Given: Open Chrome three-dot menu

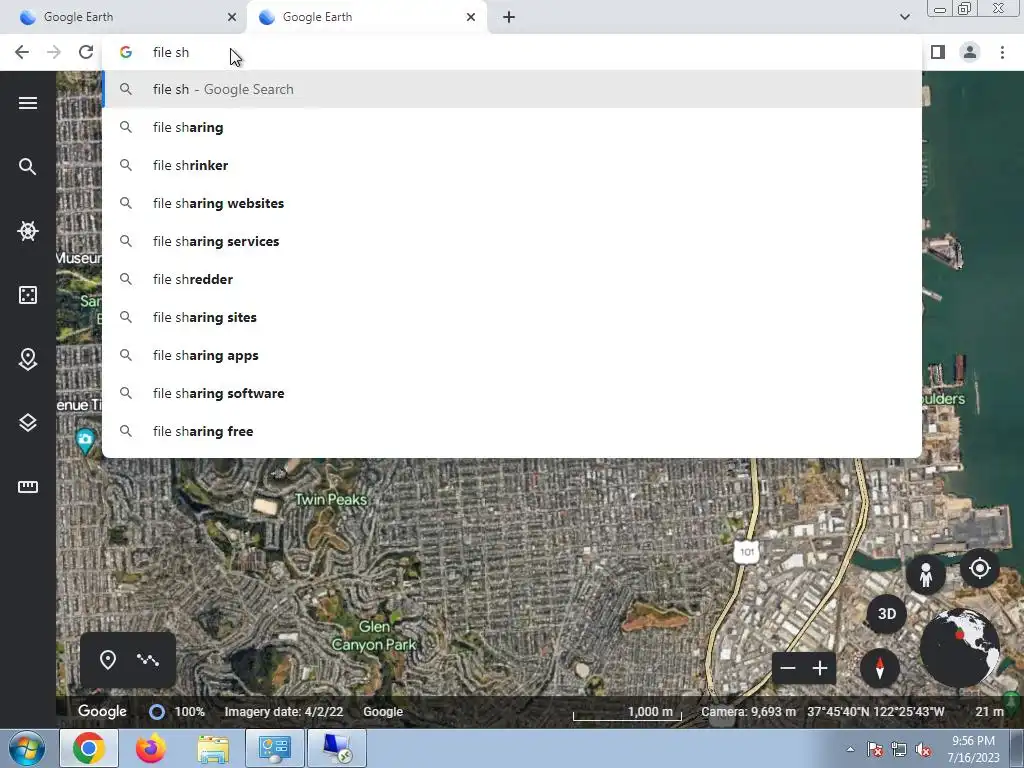Looking at the screenshot, I should click(x=1002, y=52).
